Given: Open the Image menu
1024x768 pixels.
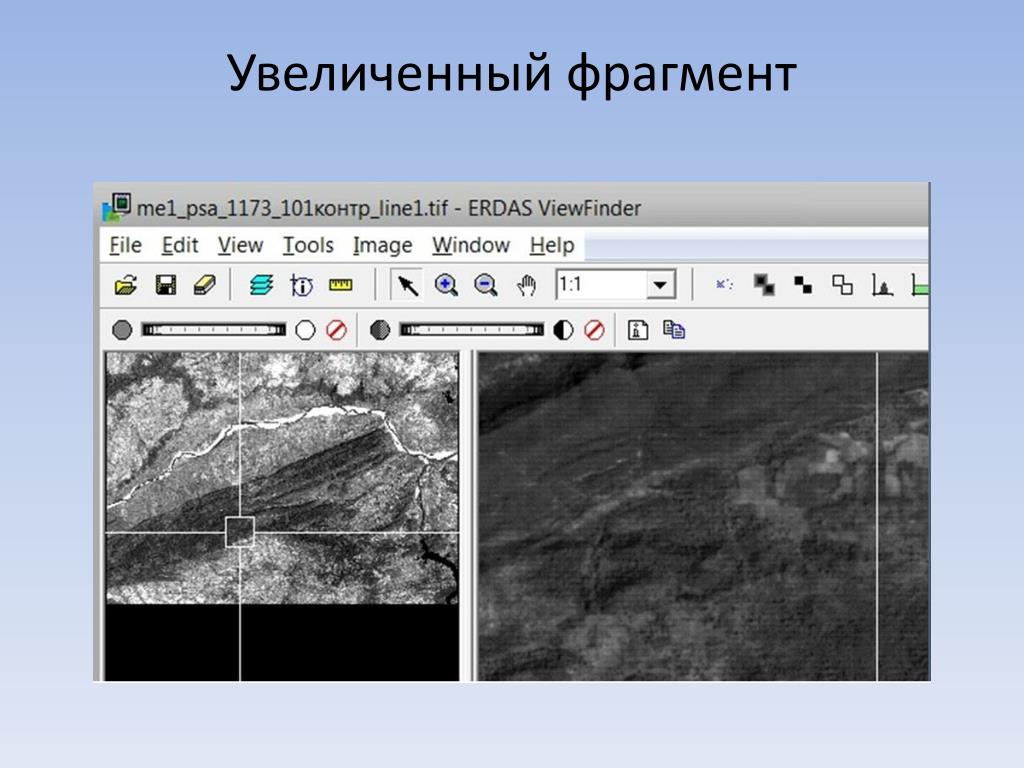Looking at the screenshot, I should click(383, 246).
